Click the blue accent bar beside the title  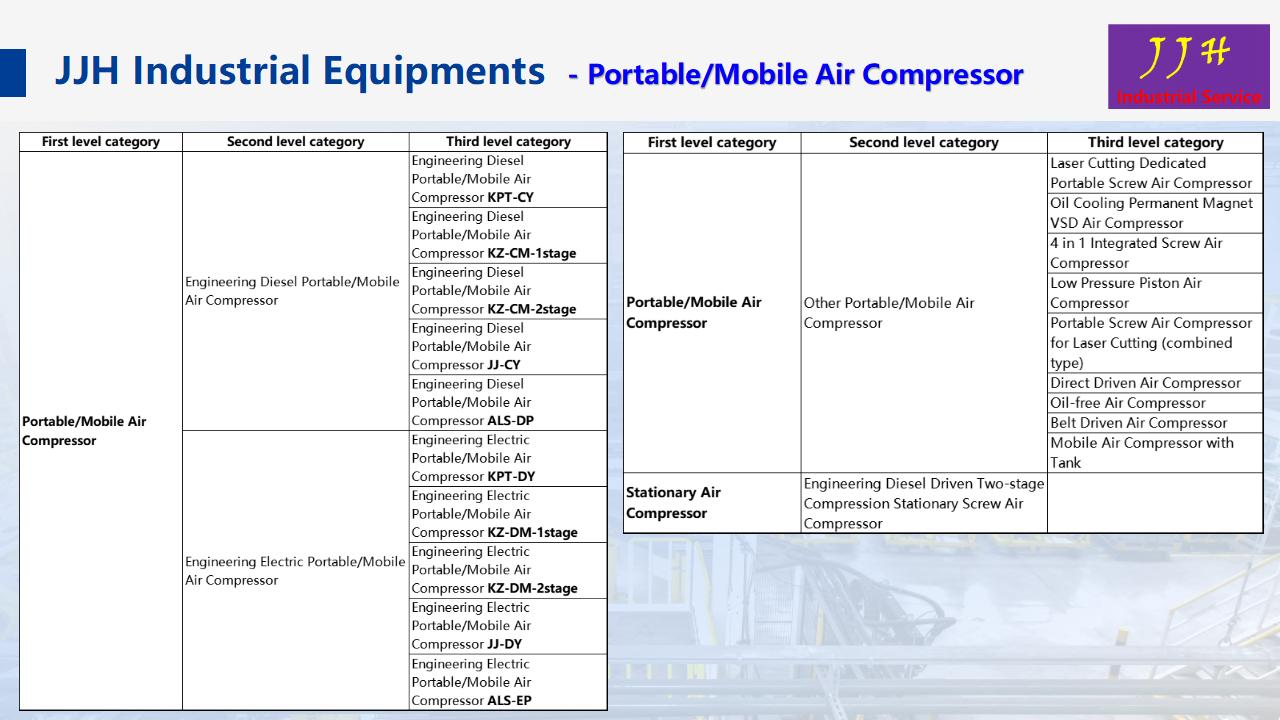click(12, 73)
